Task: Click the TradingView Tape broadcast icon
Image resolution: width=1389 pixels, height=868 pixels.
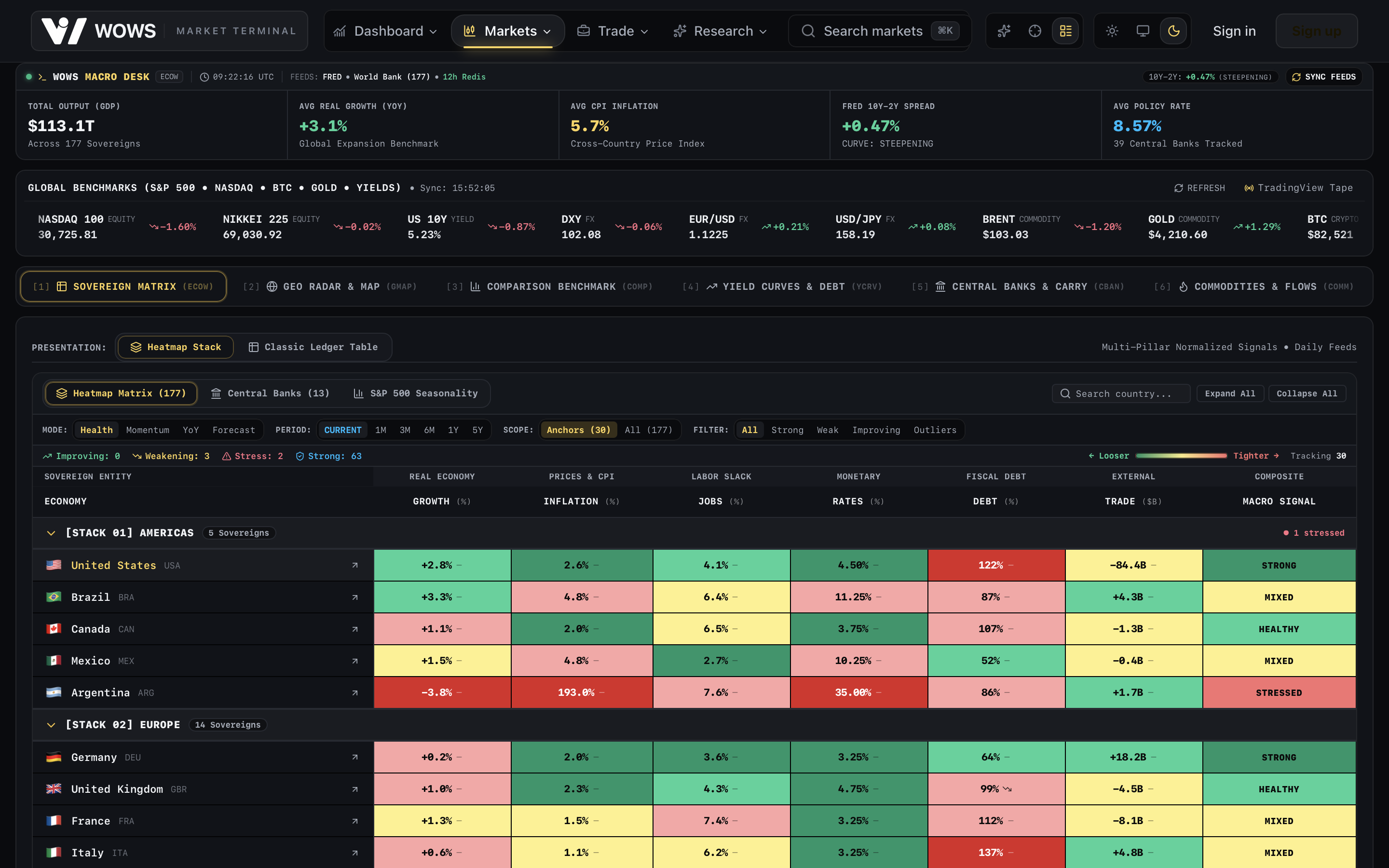Action: coord(1249,188)
